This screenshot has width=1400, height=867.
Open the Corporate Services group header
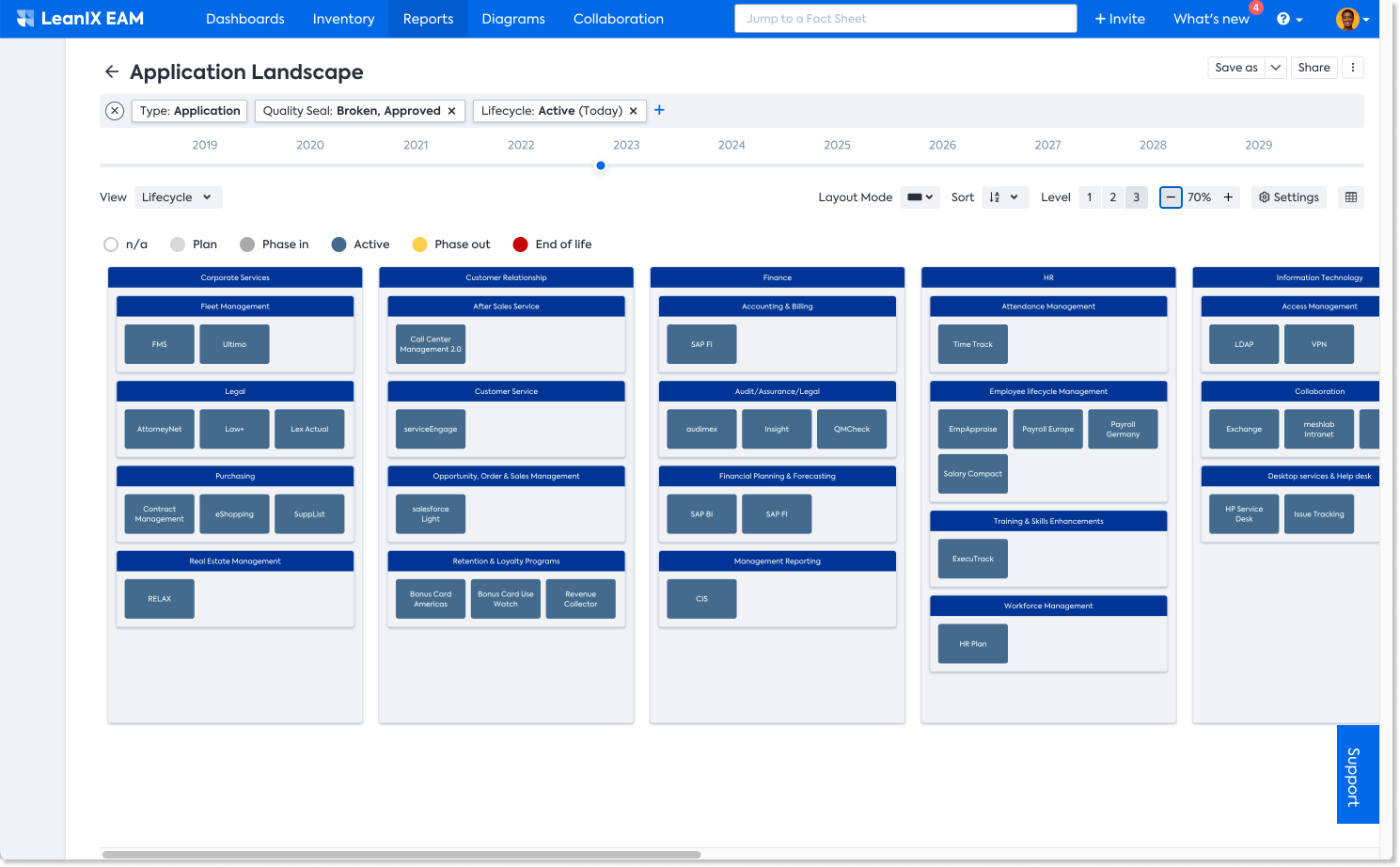(x=235, y=277)
